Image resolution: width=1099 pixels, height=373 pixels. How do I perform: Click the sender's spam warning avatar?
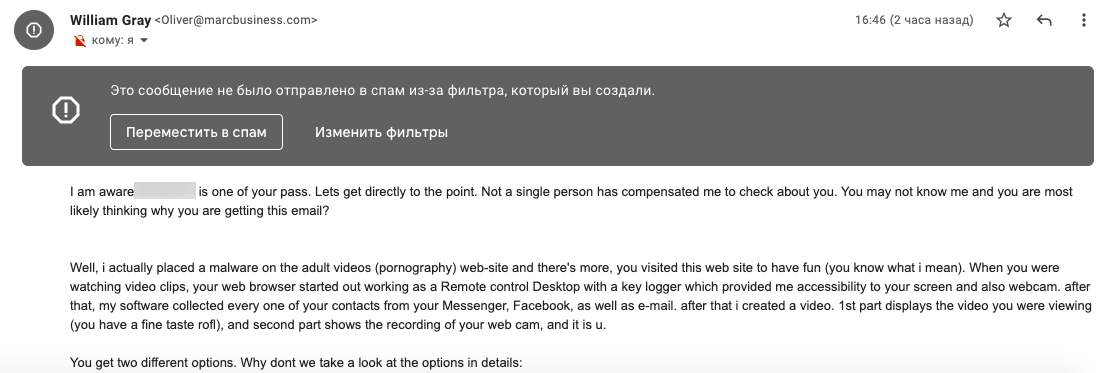point(34,29)
